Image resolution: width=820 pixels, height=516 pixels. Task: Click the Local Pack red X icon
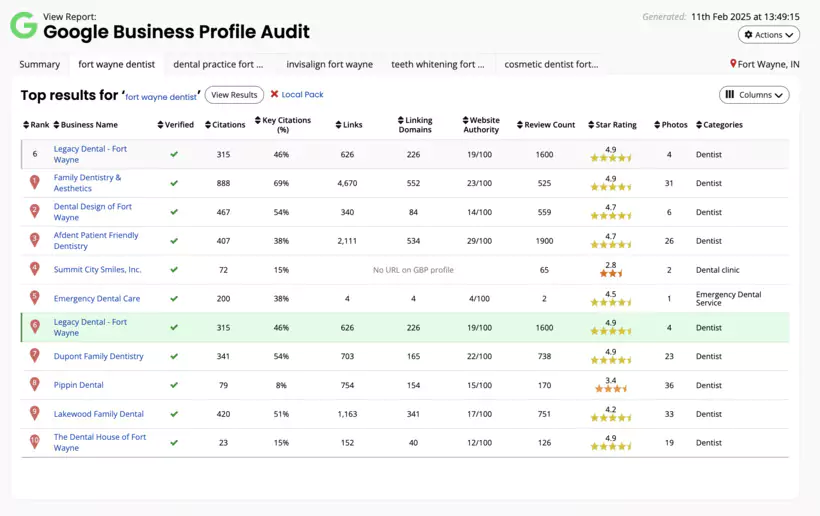point(274,94)
